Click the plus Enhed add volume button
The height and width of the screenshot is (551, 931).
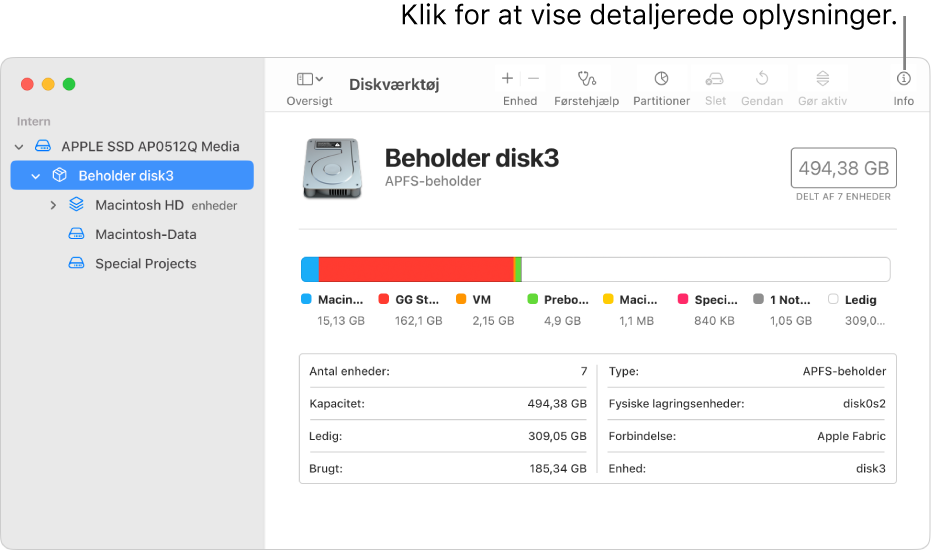(507, 78)
